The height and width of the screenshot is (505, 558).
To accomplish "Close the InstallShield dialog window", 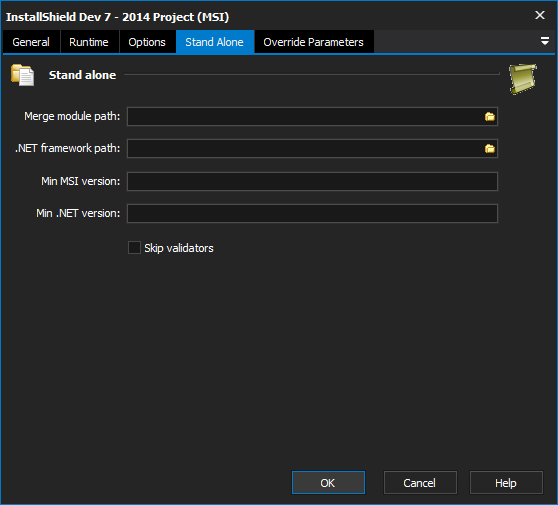I will (539, 15).
